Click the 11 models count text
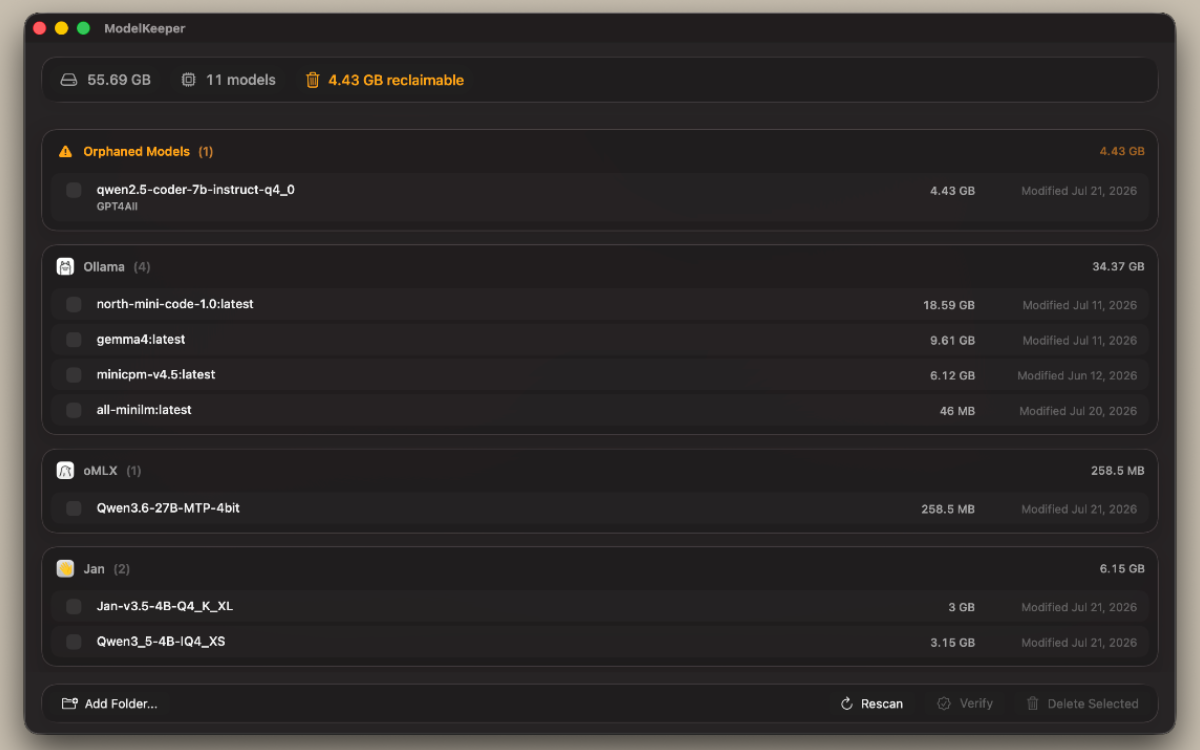This screenshot has width=1200, height=750. pyautogui.click(x=241, y=80)
